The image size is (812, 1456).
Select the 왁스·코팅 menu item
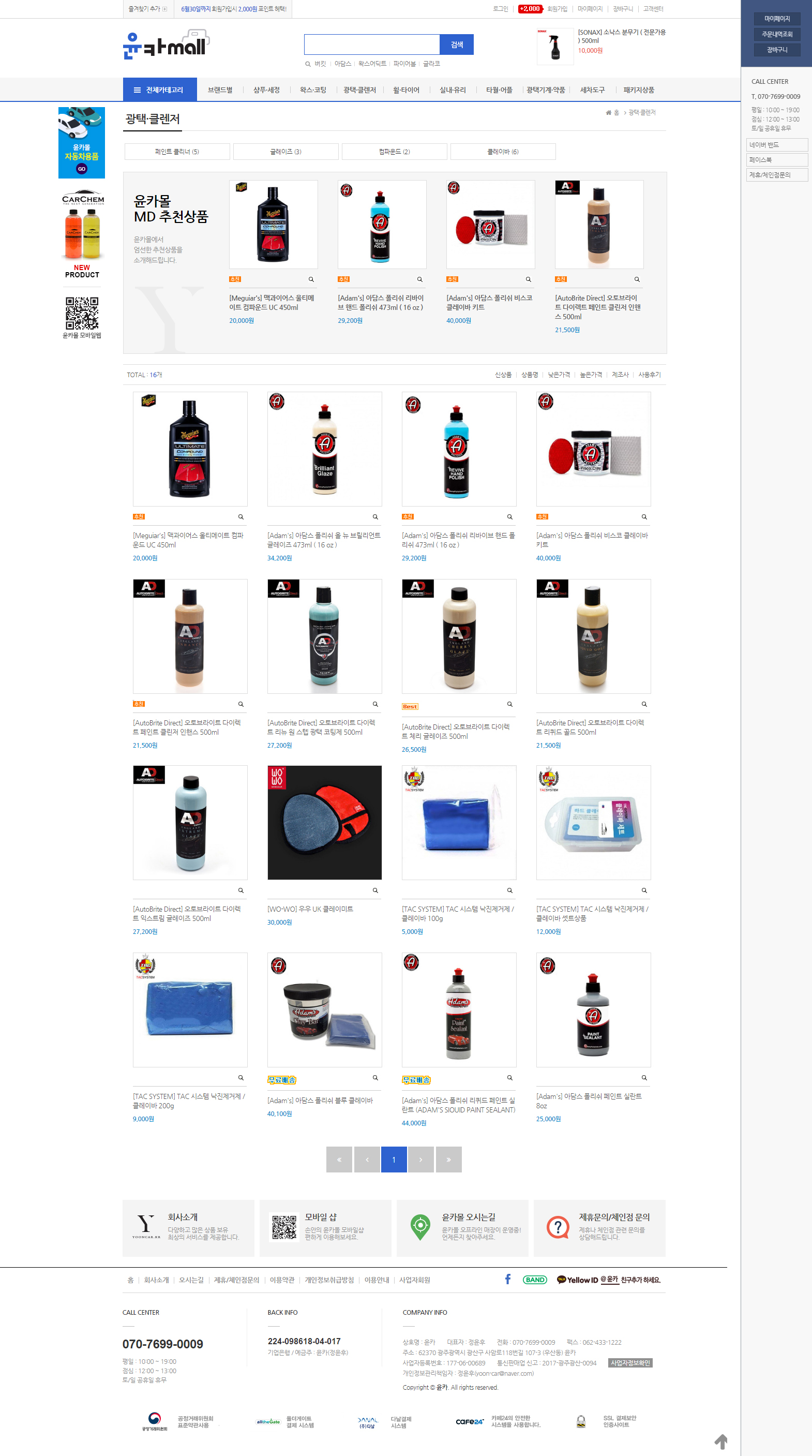pos(313,90)
